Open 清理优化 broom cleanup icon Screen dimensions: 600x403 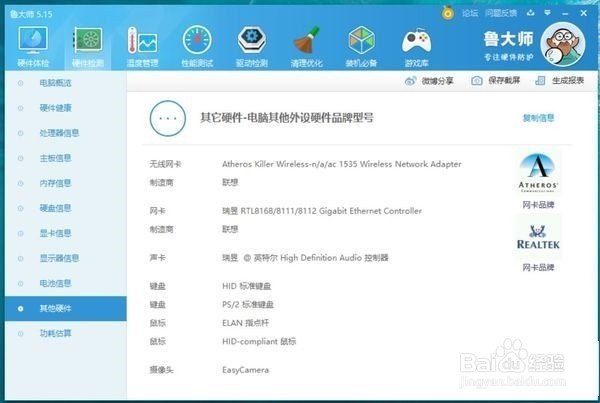click(307, 40)
